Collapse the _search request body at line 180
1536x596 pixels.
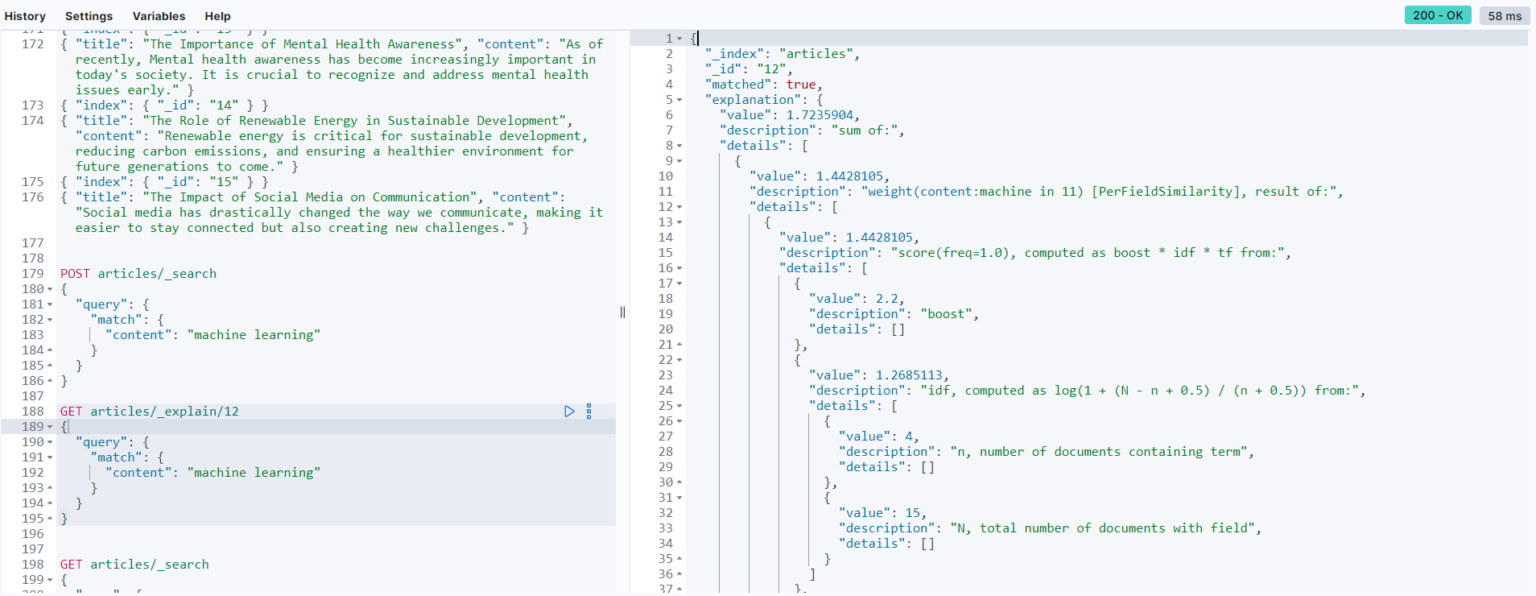click(48, 288)
